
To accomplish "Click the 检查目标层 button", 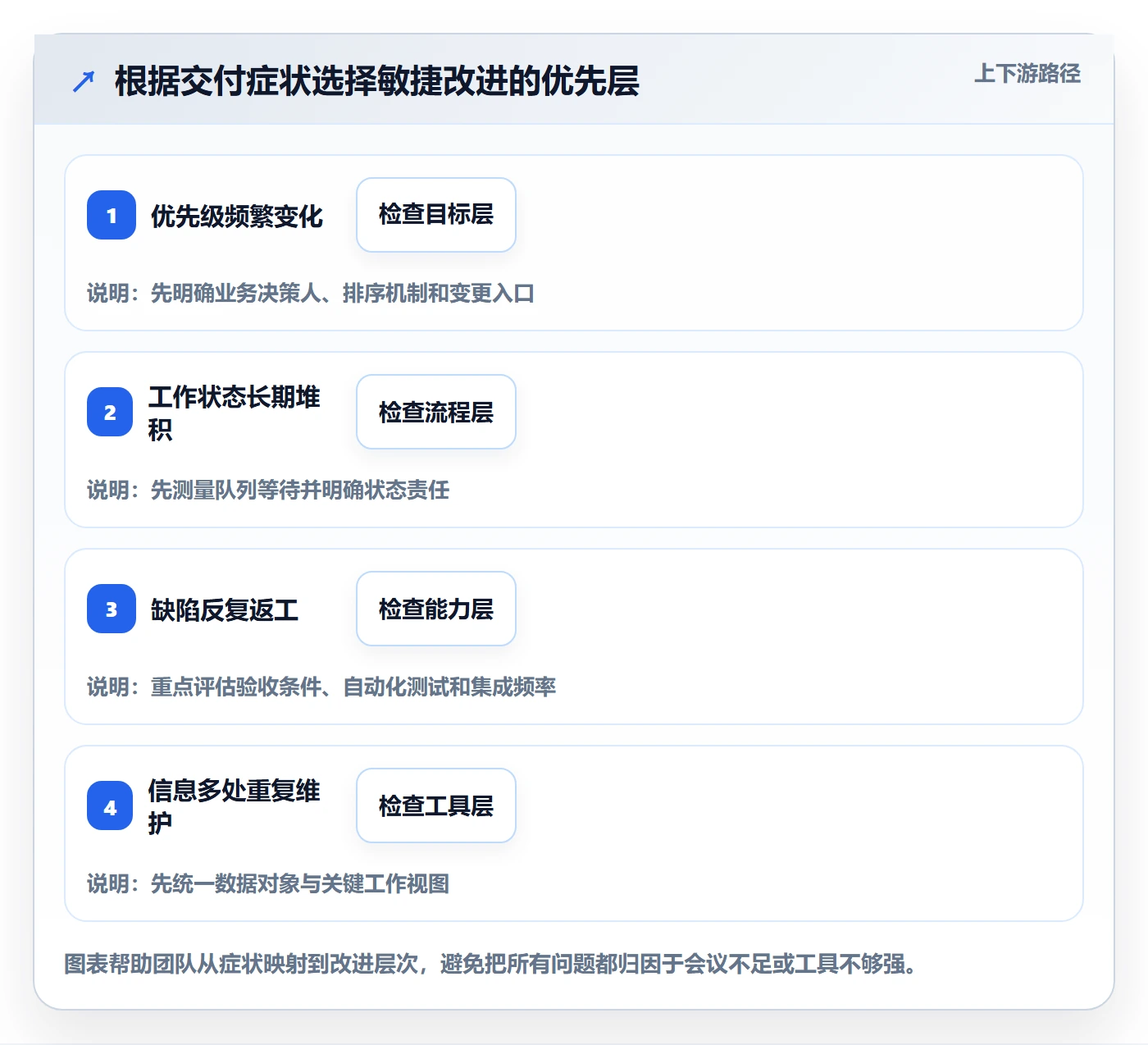I will pyautogui.click(x=436, y=215).
